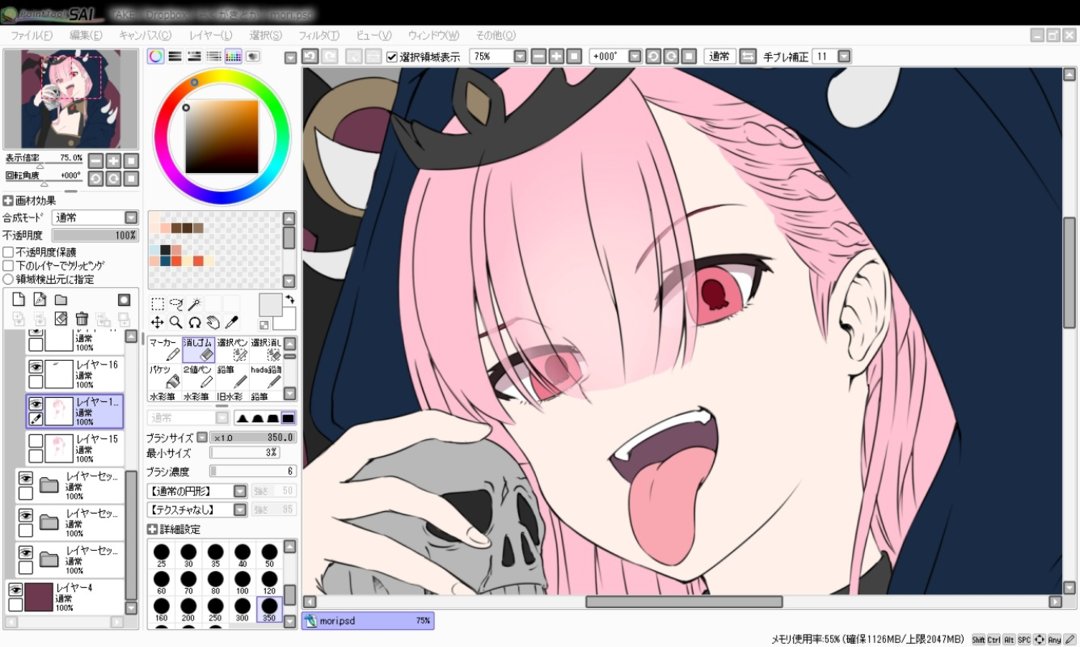Open 【テクスチャなし】 texture dropdown
This screenshot has height=647, width=1080.
coord(240,510)
